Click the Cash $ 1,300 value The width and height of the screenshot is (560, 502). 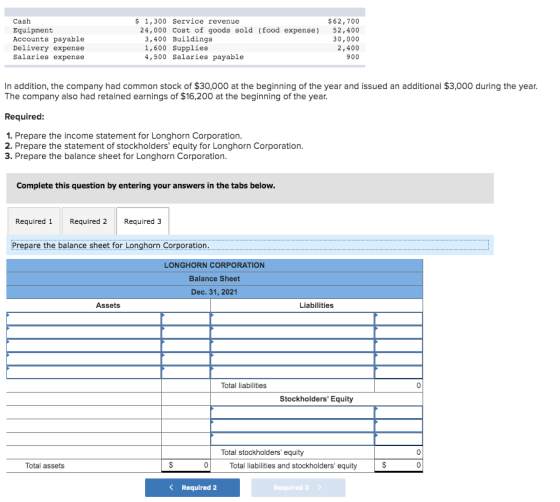pos(151,21)
